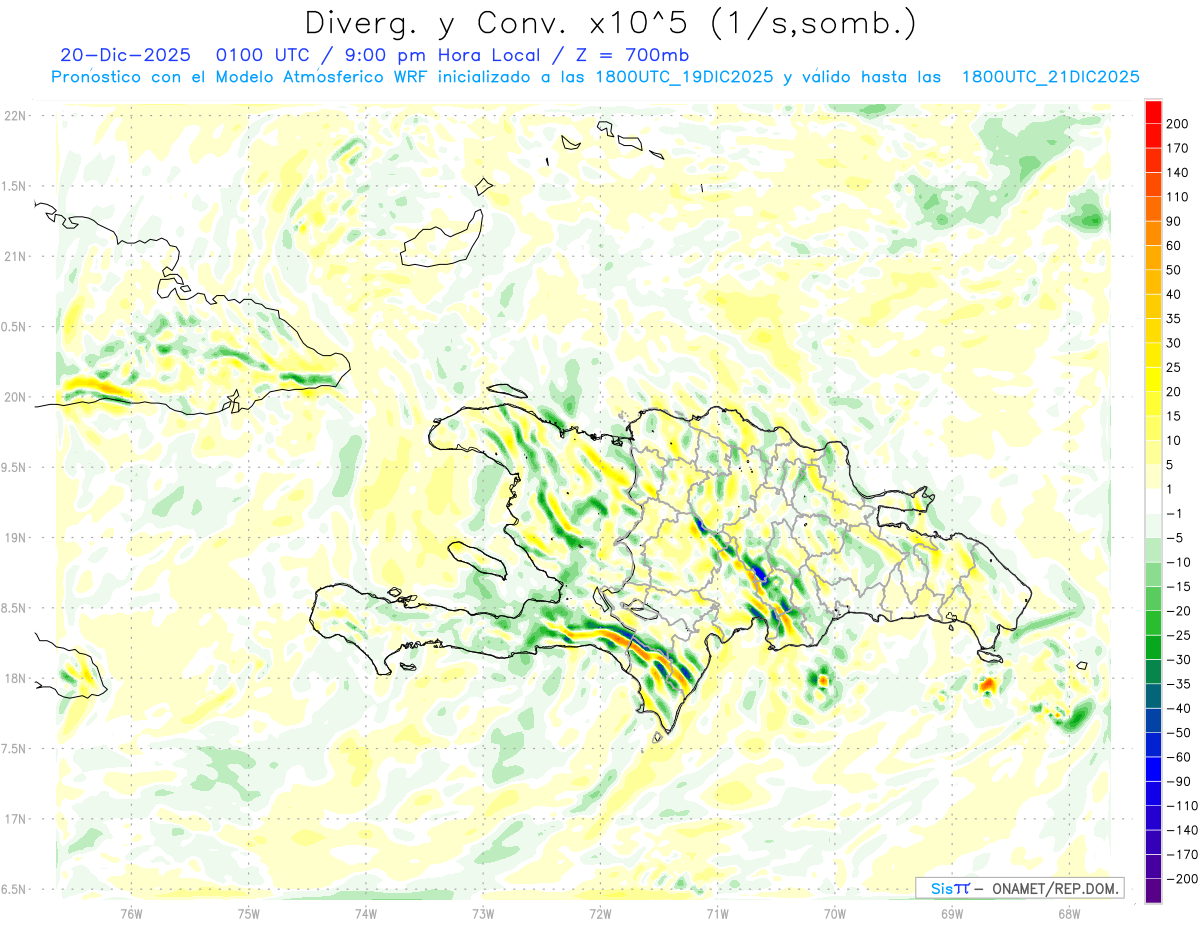Click the 'Z = 700mb' level text

point(633,55)
